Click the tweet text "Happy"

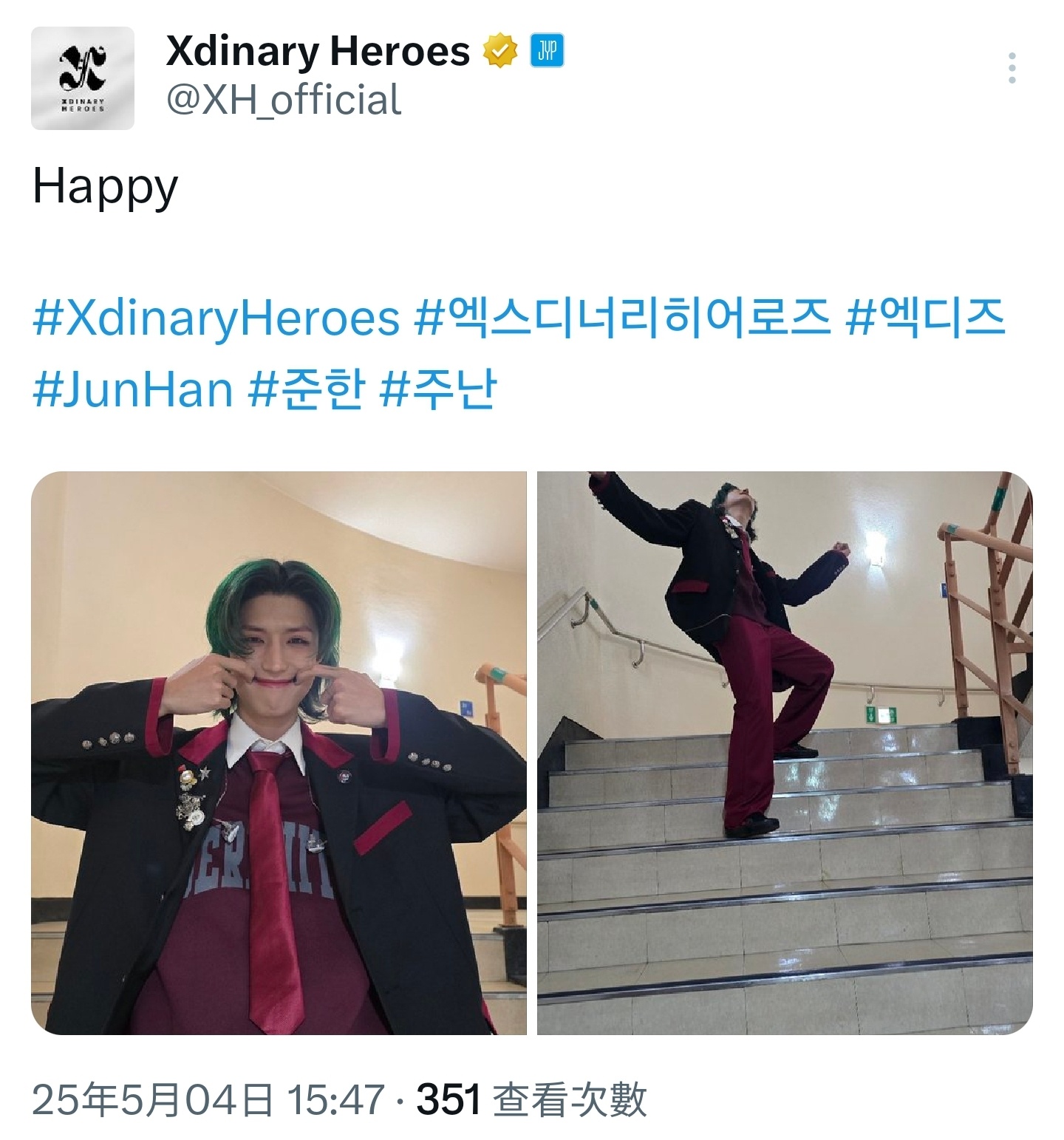click(x=105, y=188)
